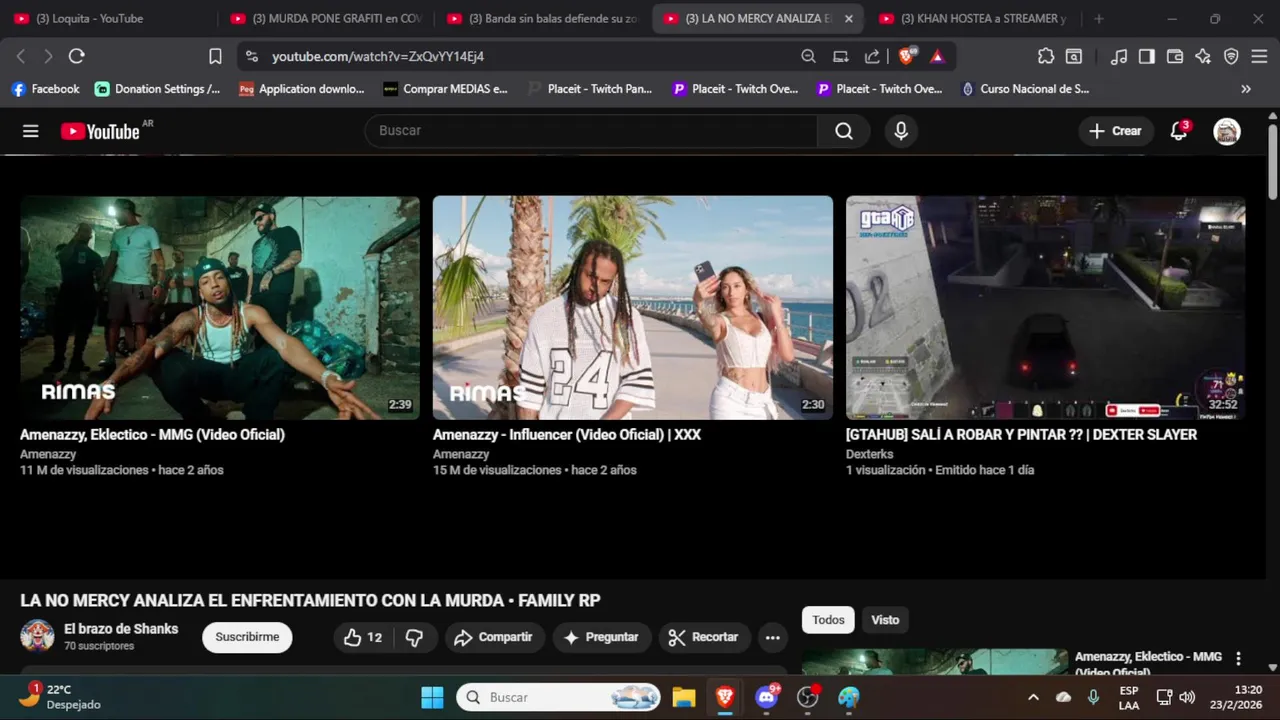Open the account avatar menu
The width and height of the screenshot is (1280, 720).
tap(1227, 131)
